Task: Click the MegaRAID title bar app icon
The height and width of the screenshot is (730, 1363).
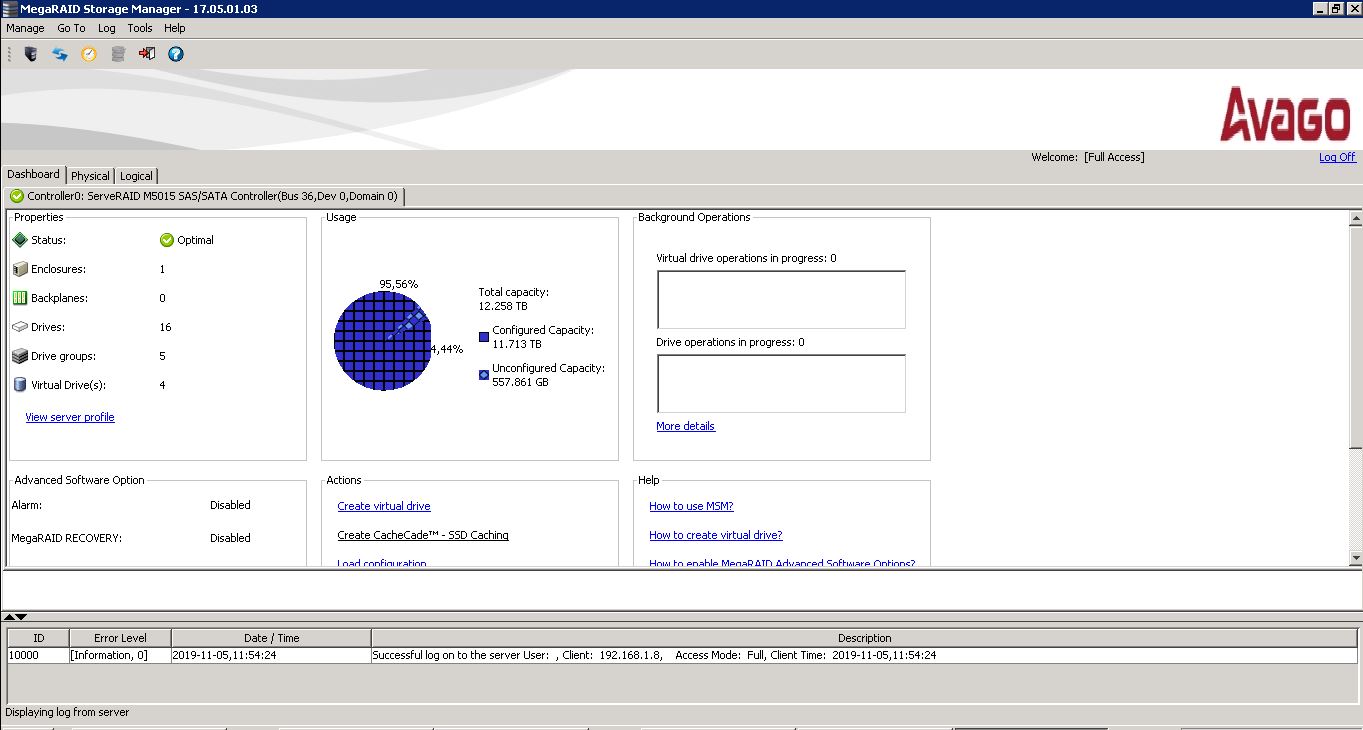Action: click(9, 8)
